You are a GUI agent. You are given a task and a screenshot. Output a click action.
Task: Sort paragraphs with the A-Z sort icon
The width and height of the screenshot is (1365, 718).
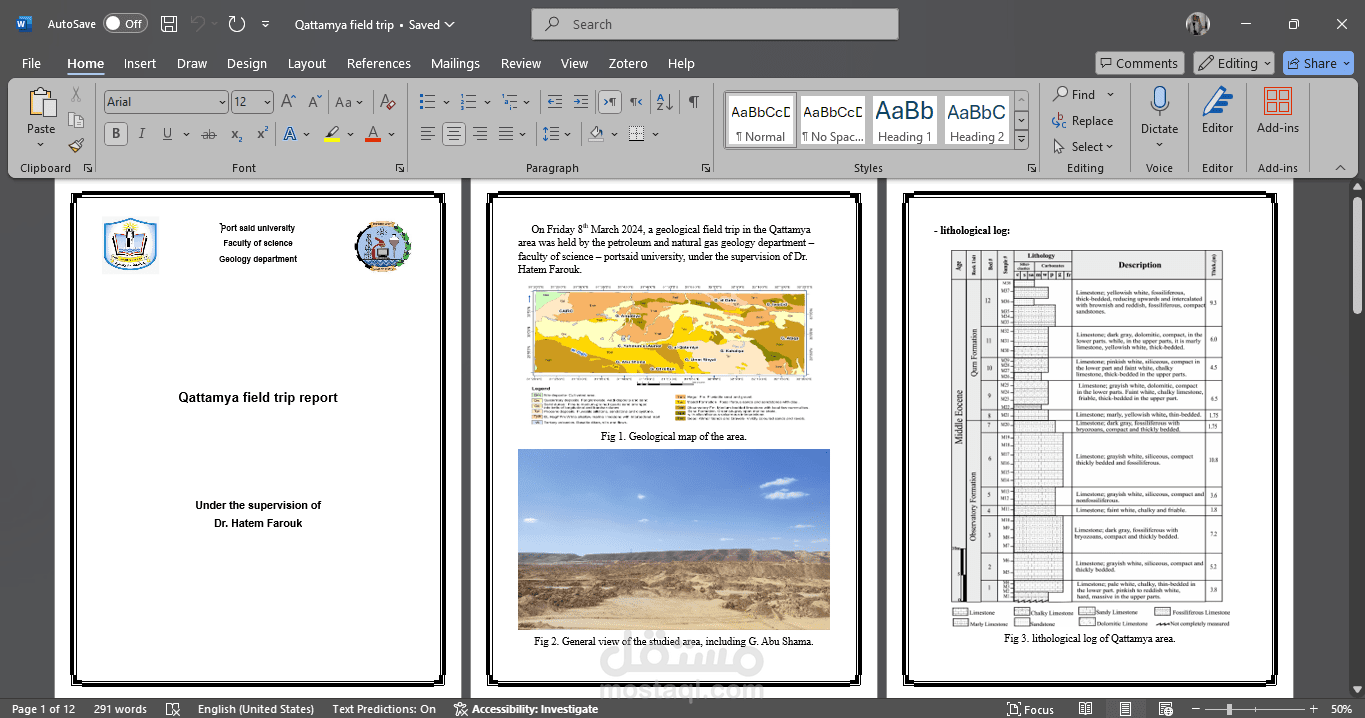(x=662, y=102)
